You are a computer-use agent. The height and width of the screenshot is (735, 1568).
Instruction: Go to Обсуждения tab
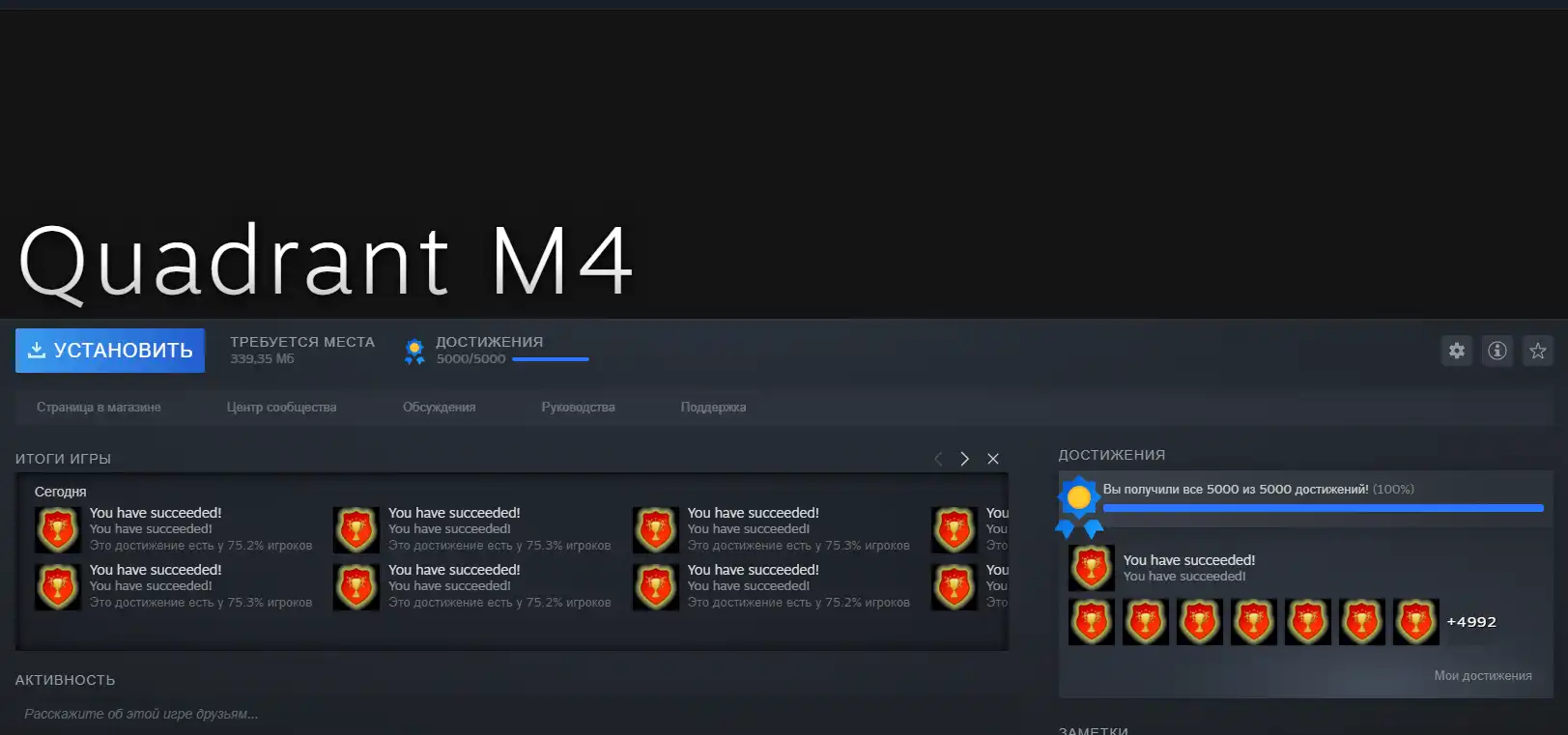point(439,408)
